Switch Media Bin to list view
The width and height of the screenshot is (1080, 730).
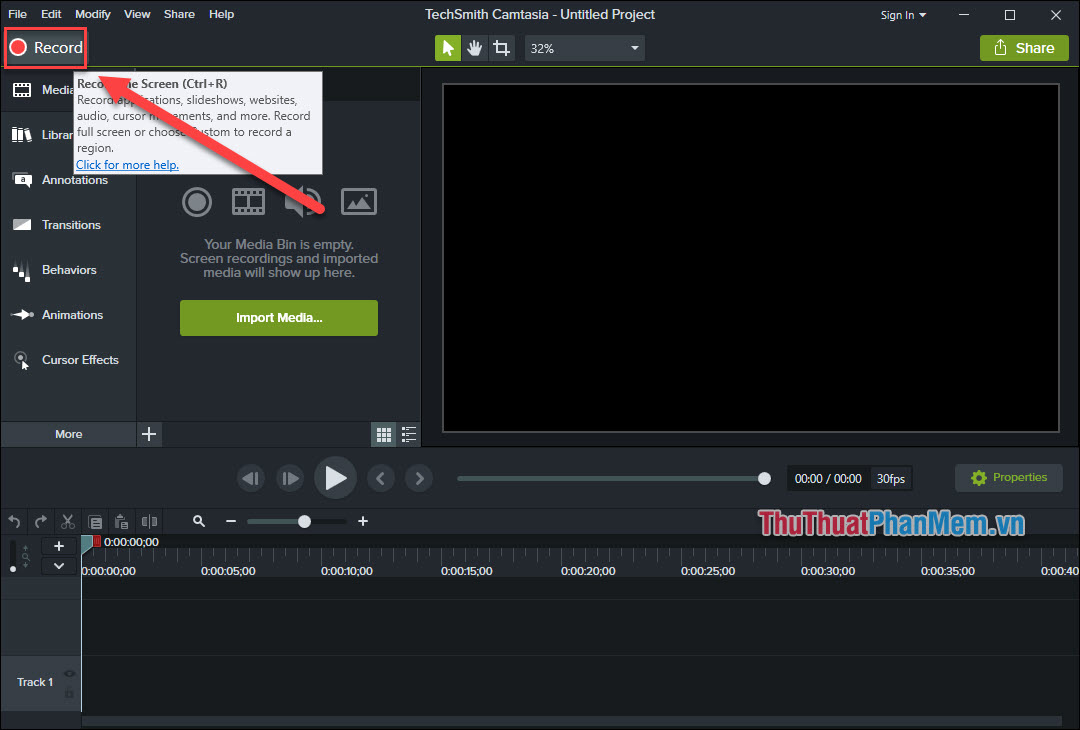(x=408, y=434)
